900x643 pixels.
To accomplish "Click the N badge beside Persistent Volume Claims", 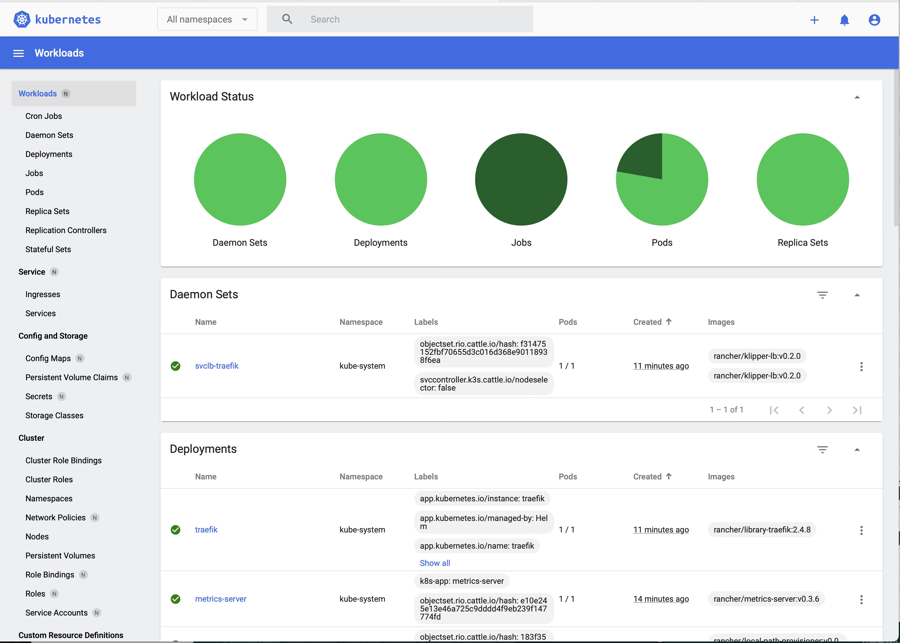I will [x=127, y=377].
